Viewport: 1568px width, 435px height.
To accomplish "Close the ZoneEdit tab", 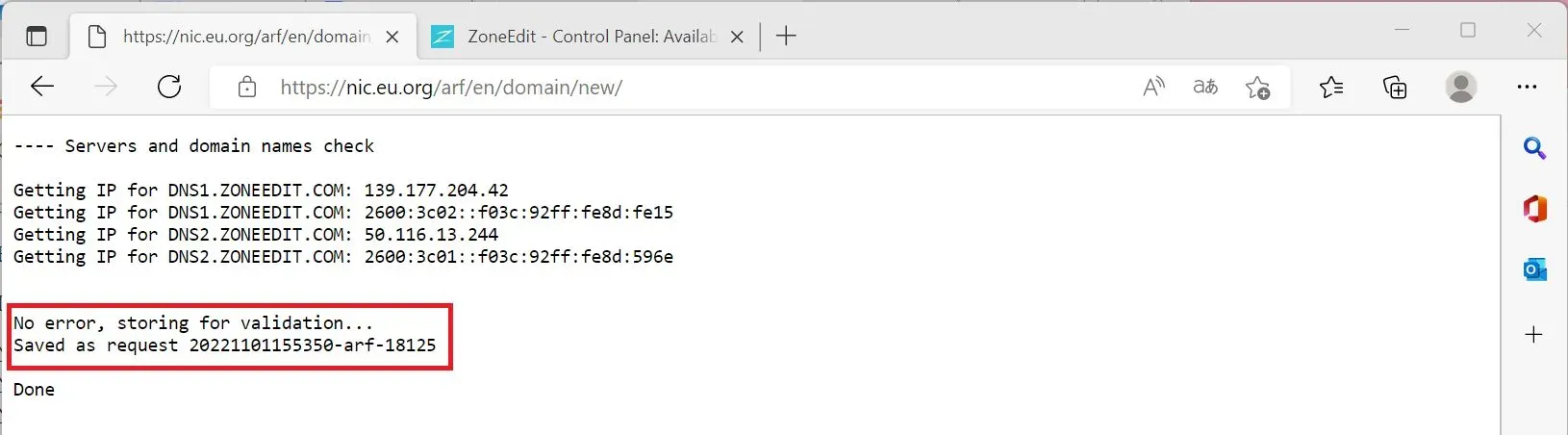I will tap(737, 37).
